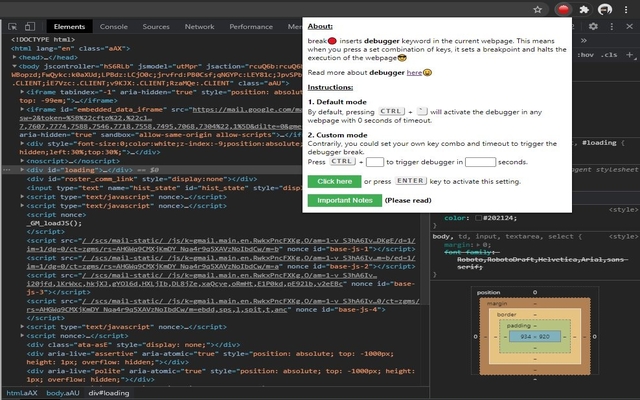
Task: Open the Network tab
Action: pyautogui.click(x=199, y=27)
